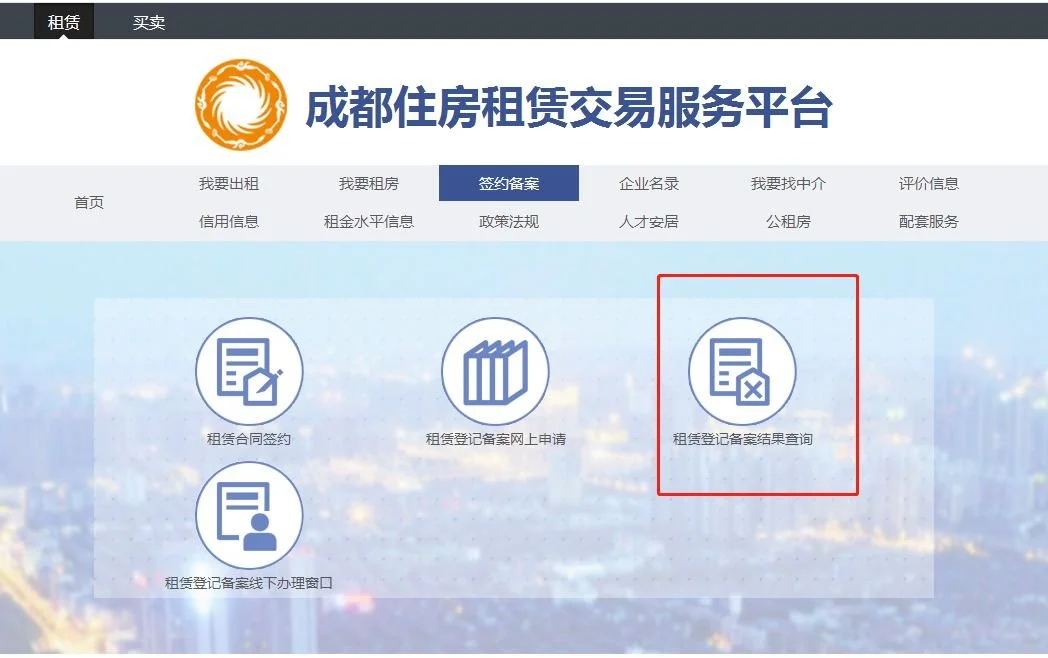
Task: Go to 首页 in navigation
Action: click(x=89, y=203)
